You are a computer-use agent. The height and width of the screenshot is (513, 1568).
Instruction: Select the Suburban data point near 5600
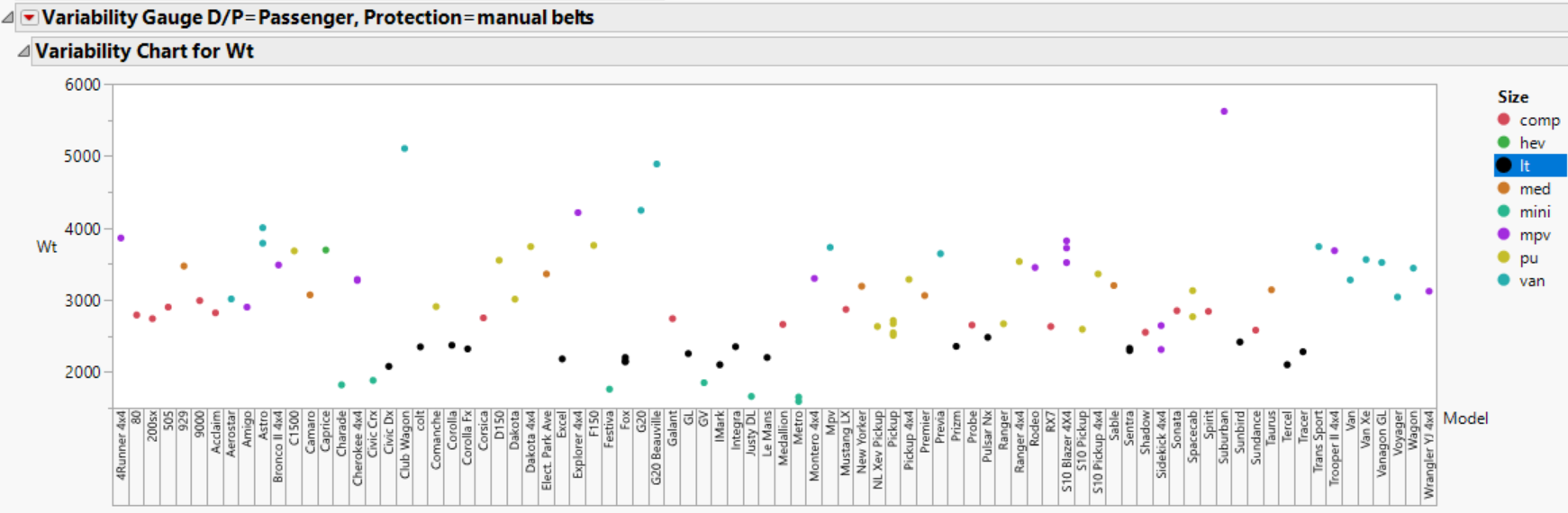[x=1224, y=112]
